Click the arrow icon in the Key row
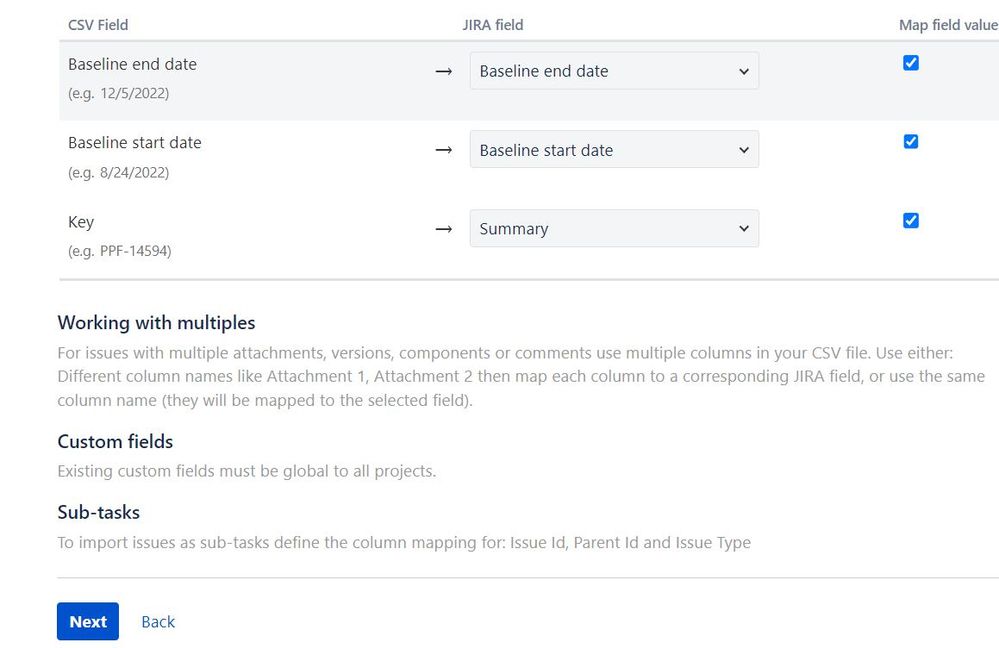Viewport: 999px width, 648px height. pos(443,229)
